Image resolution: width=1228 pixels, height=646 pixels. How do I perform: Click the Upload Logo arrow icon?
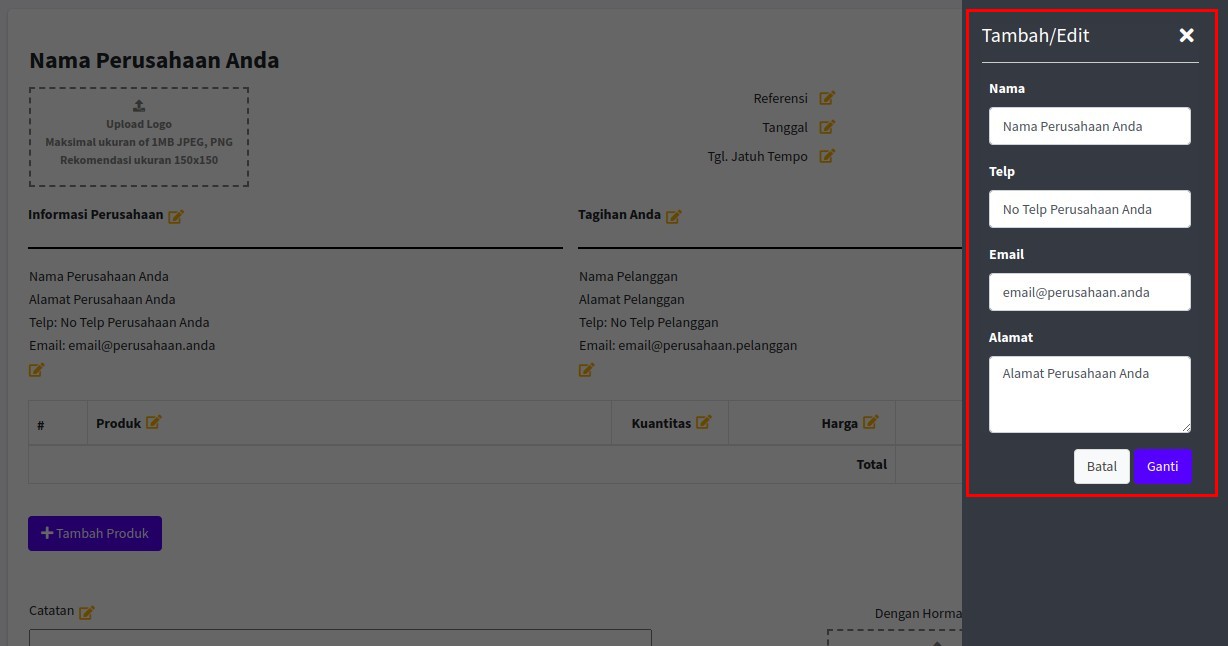pos(139,105)
